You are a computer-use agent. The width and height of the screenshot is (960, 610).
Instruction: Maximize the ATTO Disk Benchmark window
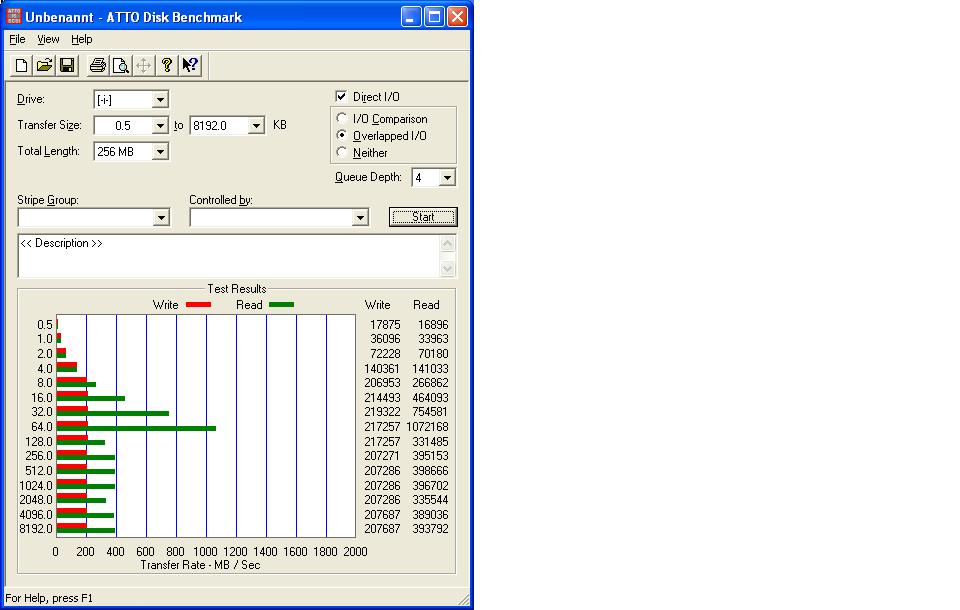pyautogui.click(x=434, y=17)
